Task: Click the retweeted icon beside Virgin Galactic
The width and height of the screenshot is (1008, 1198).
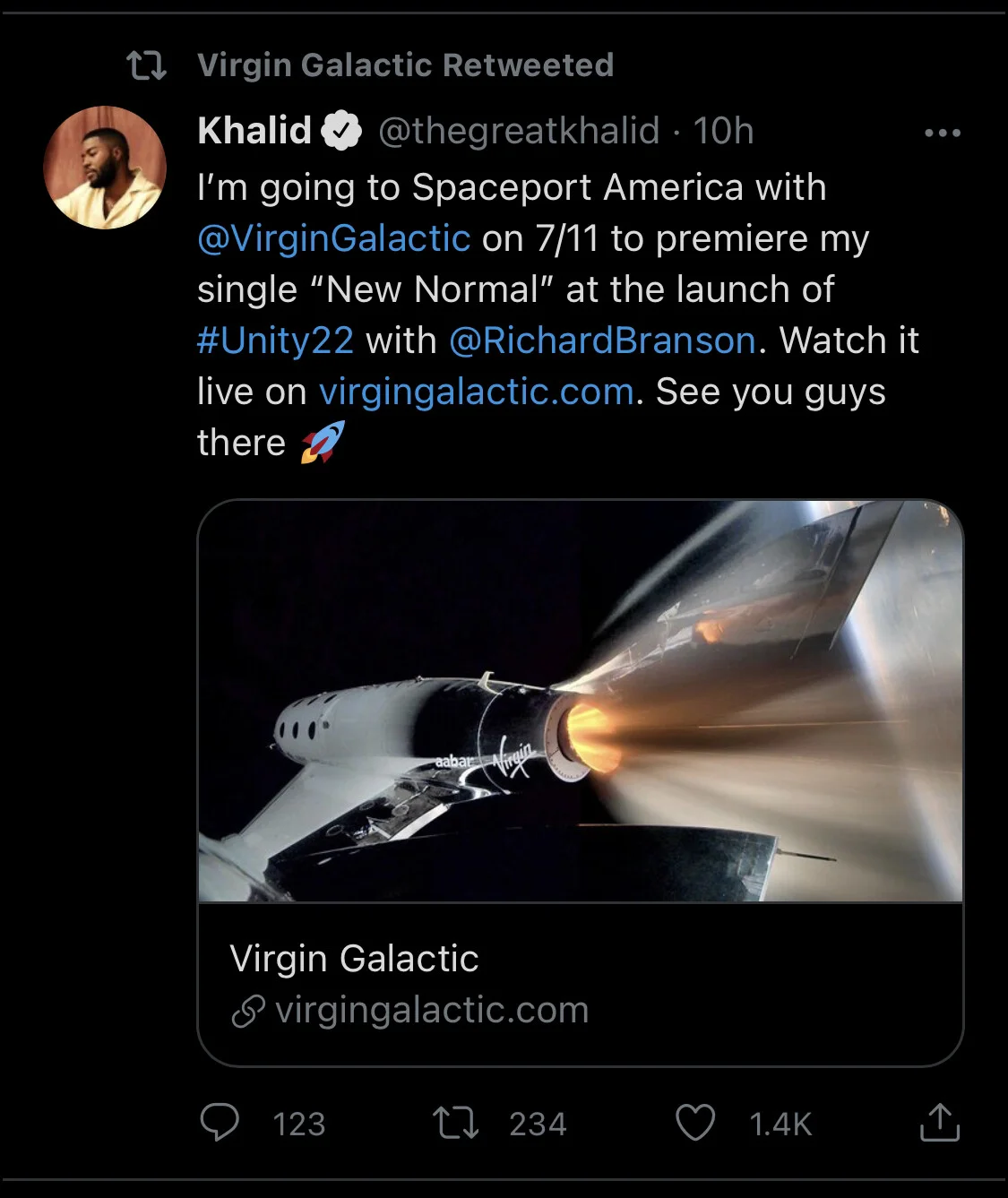Action: pyautogui.click(x=147, y=65)
